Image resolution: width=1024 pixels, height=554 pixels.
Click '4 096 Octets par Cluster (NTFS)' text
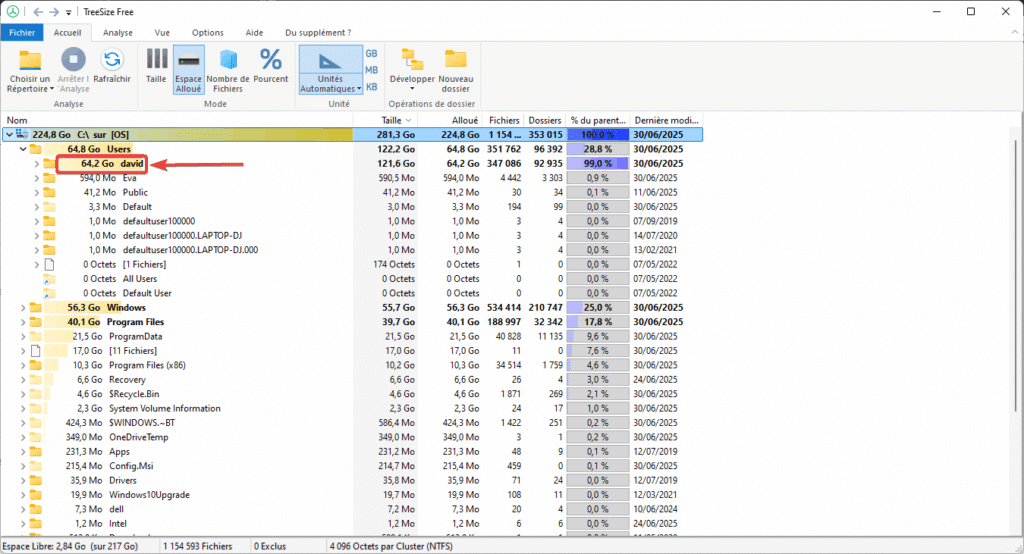pyautogui.click(x=391, y=546)
